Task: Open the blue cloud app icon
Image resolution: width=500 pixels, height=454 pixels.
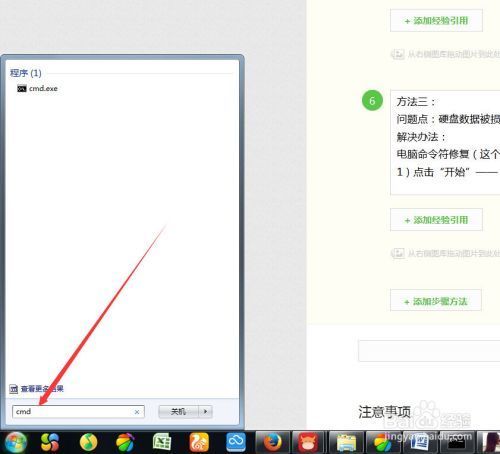Action: coord(236,442)
